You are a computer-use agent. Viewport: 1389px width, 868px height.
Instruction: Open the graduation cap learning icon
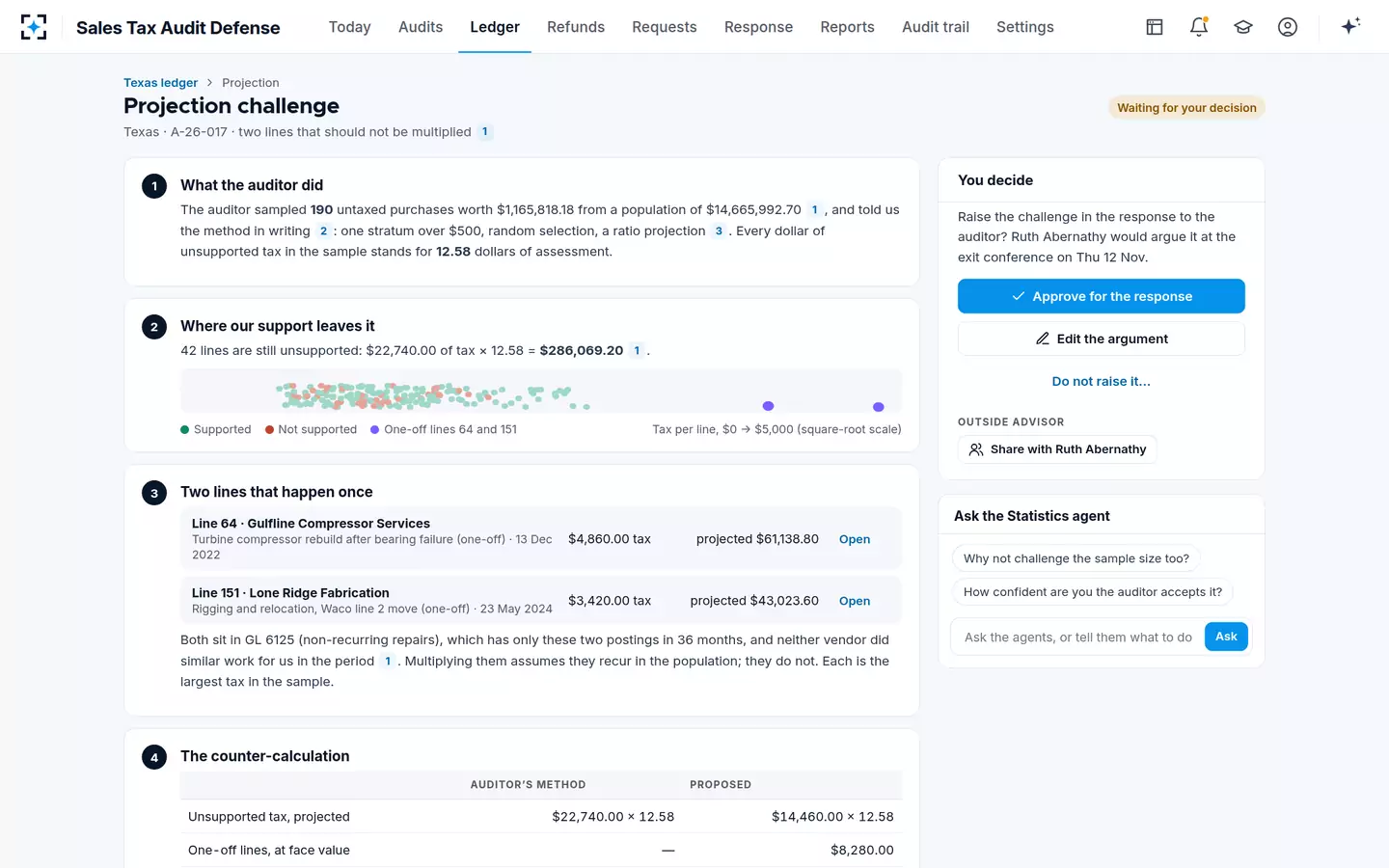pyautogui.click(x=1243, y=27)
